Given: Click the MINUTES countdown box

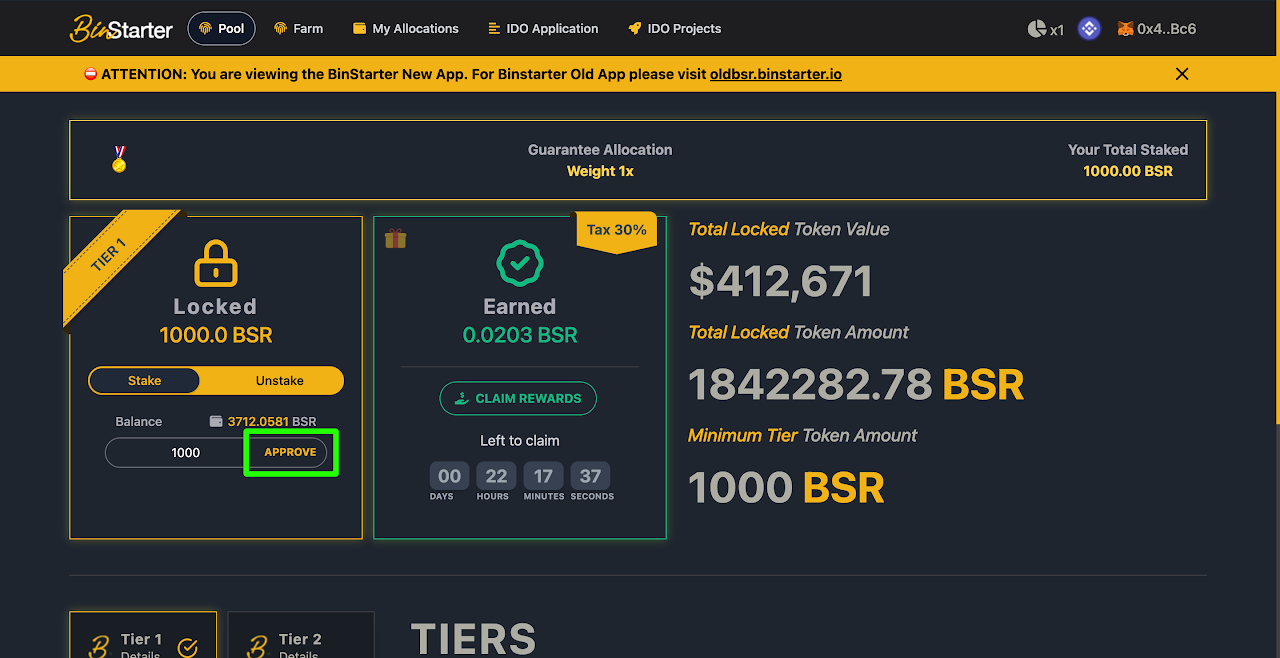Looking at the screenshot, I should (543, 476).
